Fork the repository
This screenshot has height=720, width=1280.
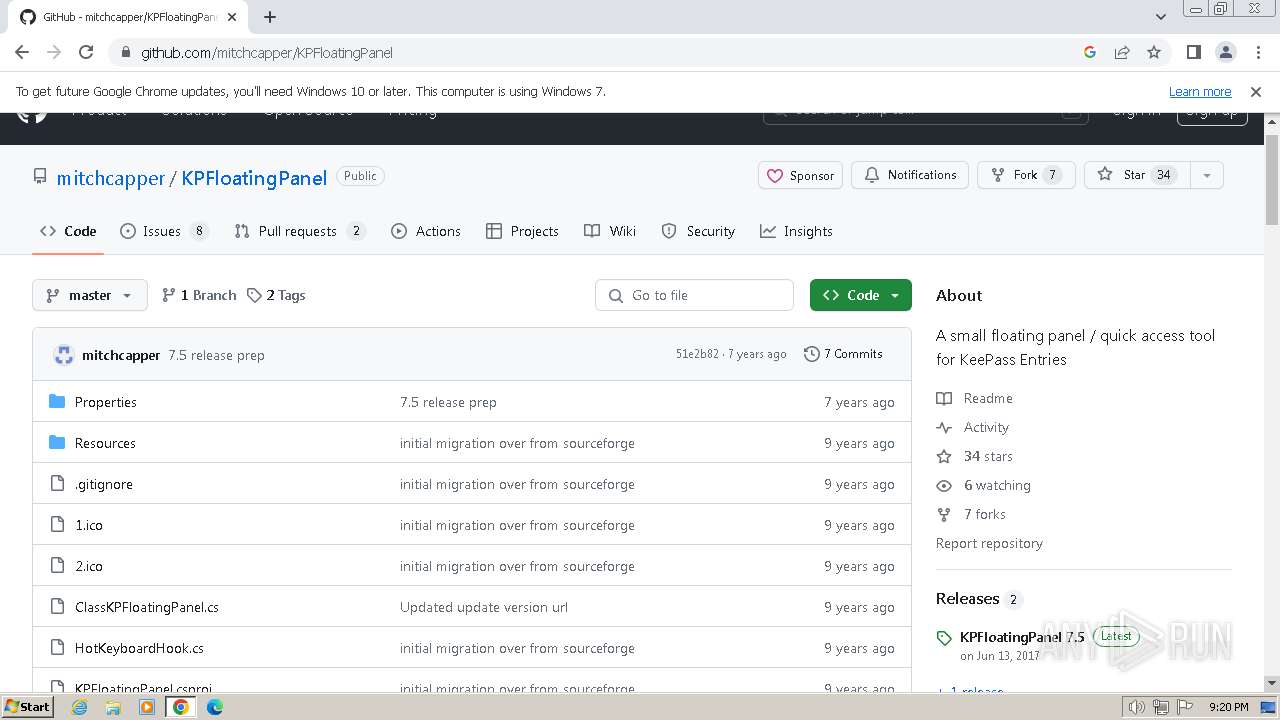pos(1026,175)
